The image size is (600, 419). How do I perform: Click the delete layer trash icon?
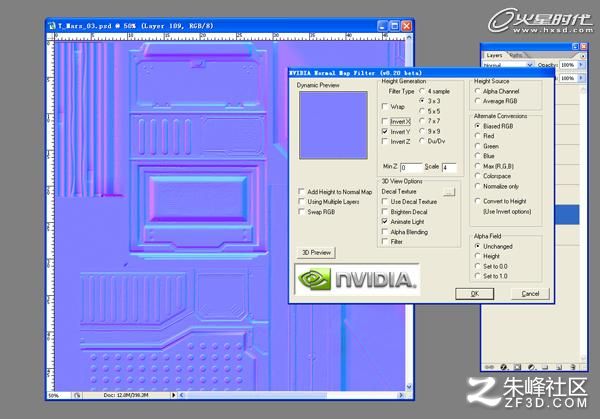click(573, 367)
